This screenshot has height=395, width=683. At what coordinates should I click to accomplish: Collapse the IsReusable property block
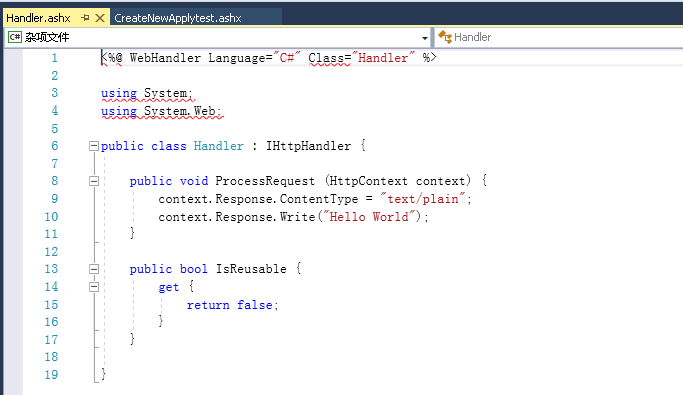click(x=94, y=269)
